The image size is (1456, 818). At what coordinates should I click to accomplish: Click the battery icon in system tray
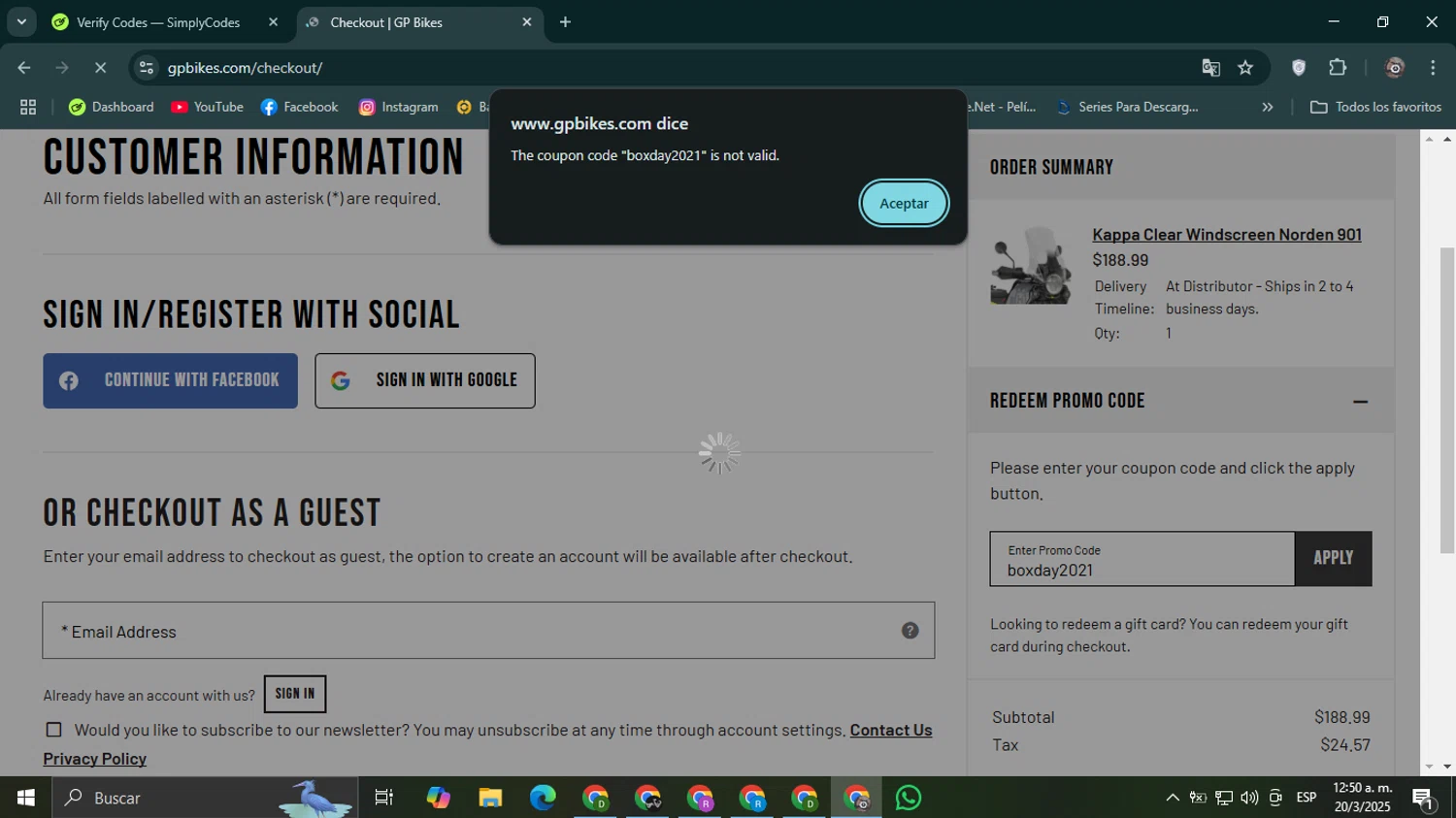point(1198,798)
